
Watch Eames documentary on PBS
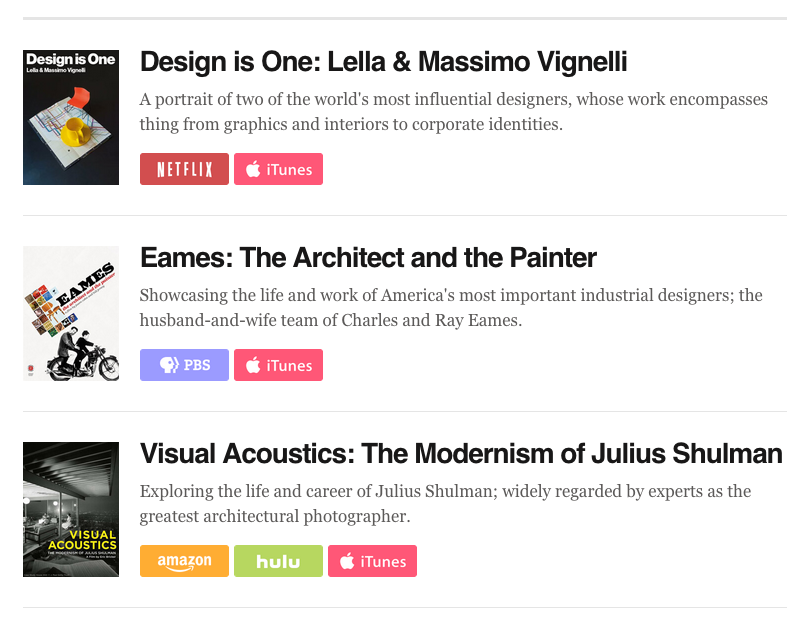[x=184, y=365]
